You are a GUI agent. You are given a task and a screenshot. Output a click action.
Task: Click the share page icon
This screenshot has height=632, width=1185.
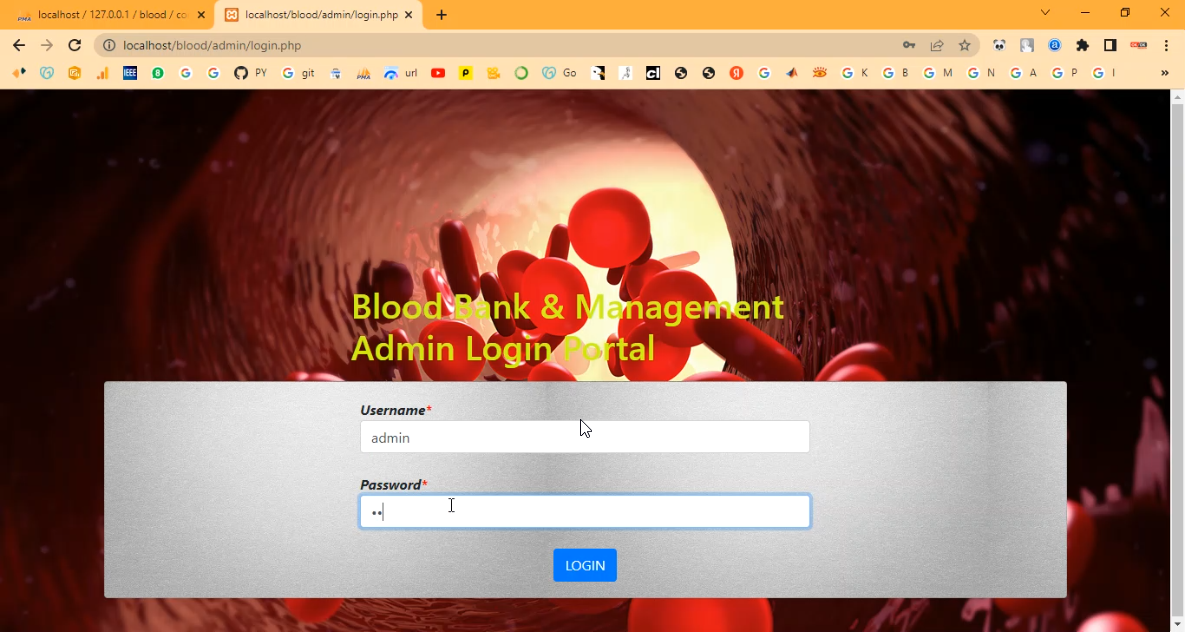(x=937, y=45)
